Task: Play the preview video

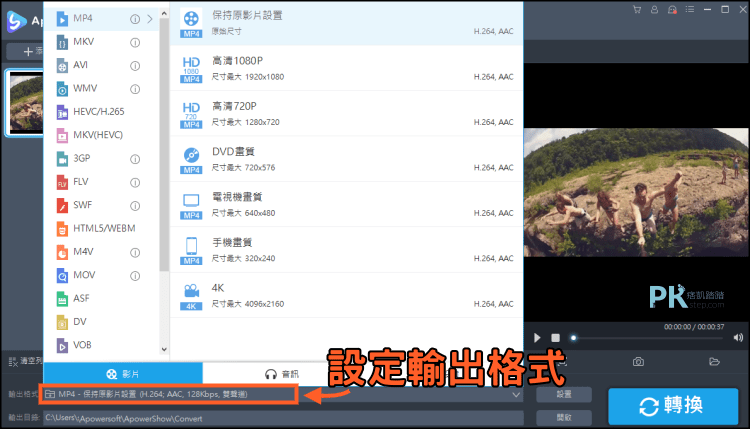Action: coord(537,338)
